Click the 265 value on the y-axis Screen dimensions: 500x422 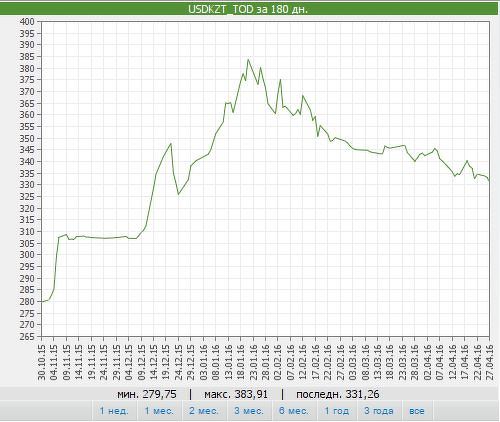point(27,336)
